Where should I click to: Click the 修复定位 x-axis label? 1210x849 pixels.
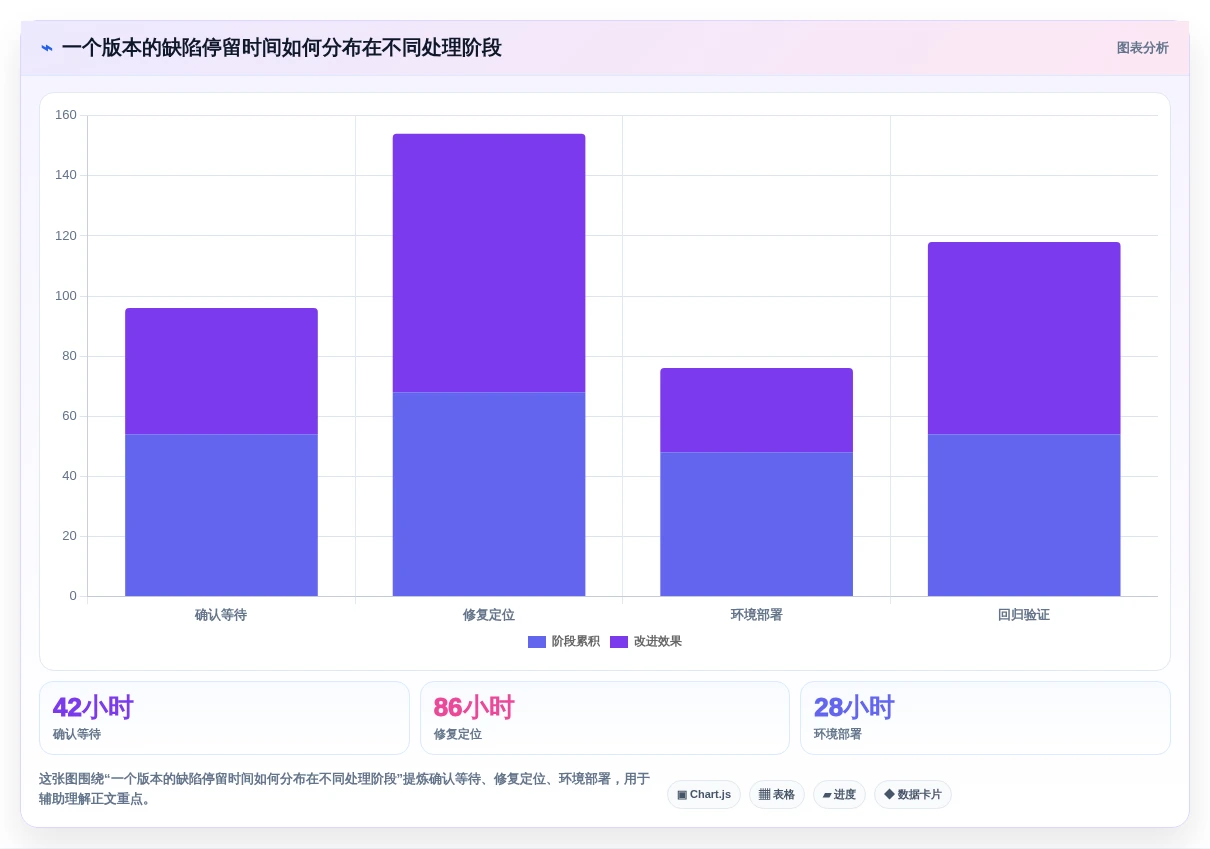(489, 615)
